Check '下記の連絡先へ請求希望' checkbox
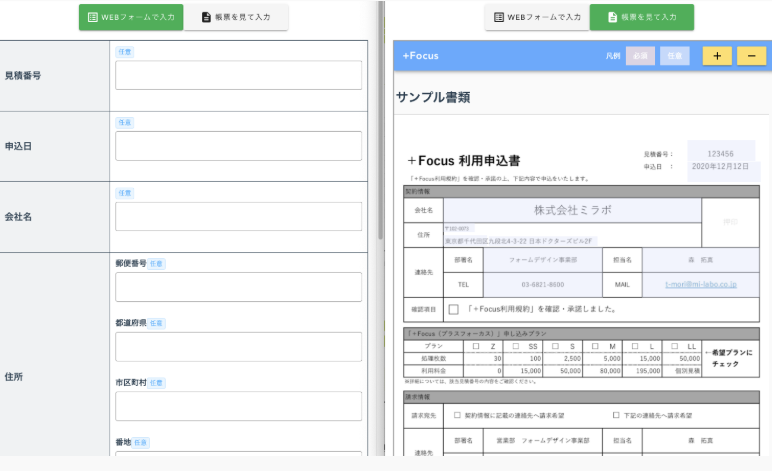772x471 pixels. tap(616, 414)
